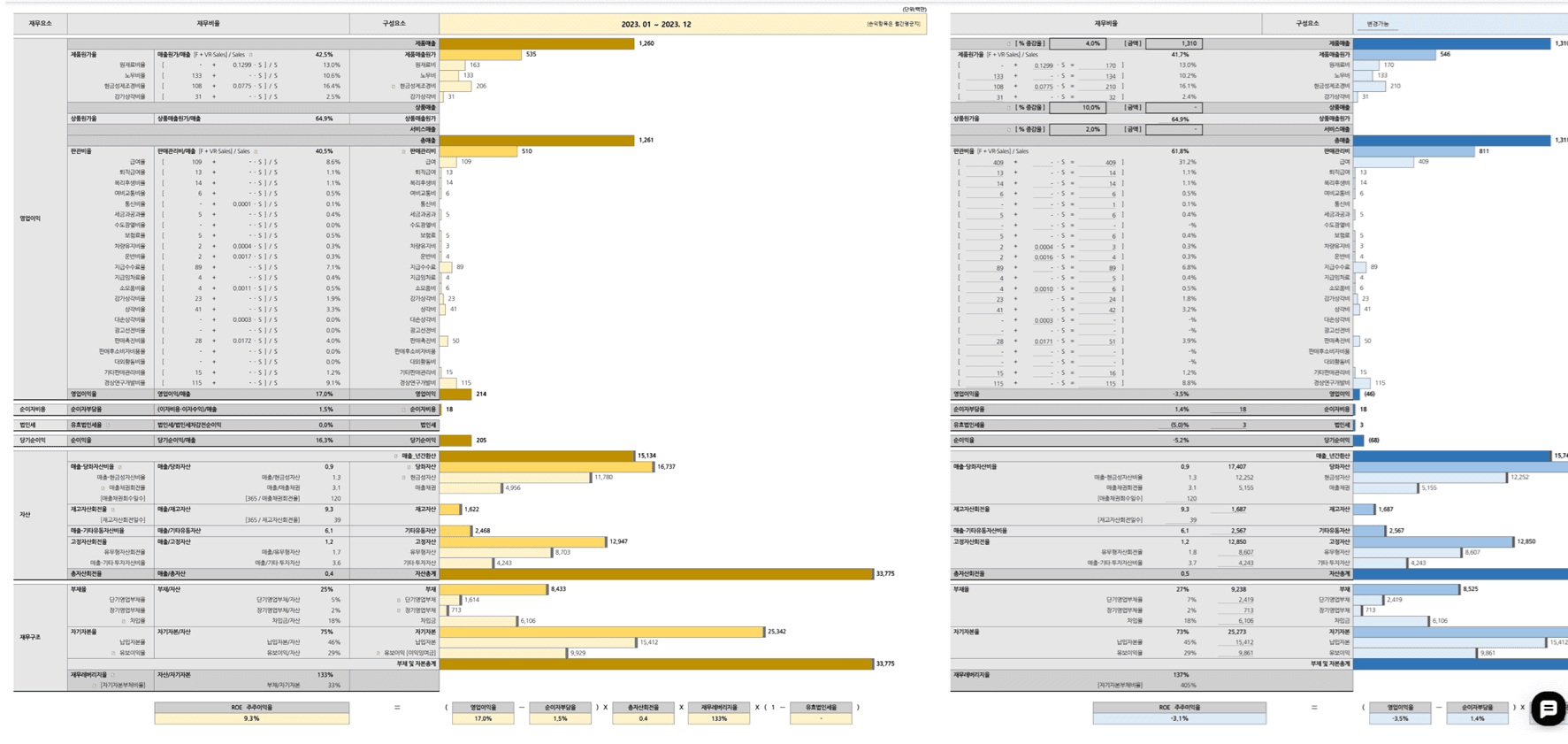Click the gold 총매출 bar labeled 1,261

[x=537, y=141]
